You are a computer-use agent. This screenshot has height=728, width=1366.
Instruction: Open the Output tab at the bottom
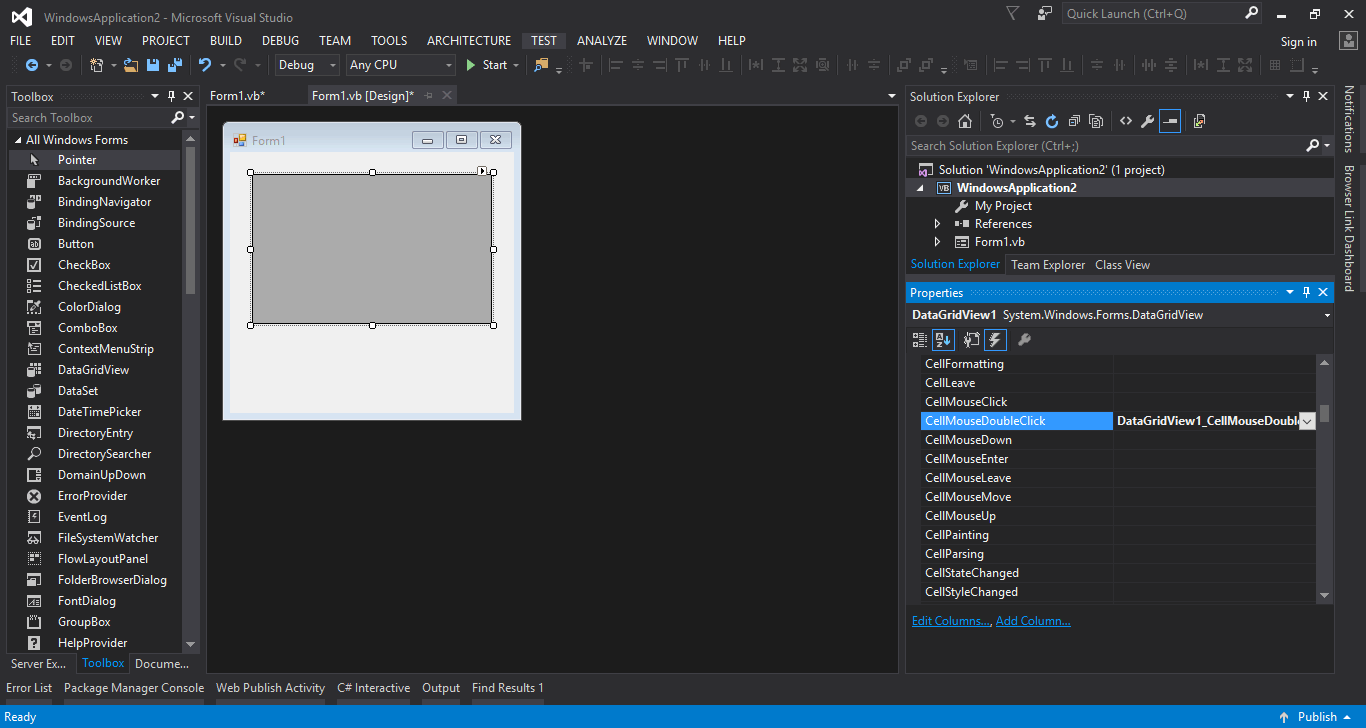(x=441, y=688)
